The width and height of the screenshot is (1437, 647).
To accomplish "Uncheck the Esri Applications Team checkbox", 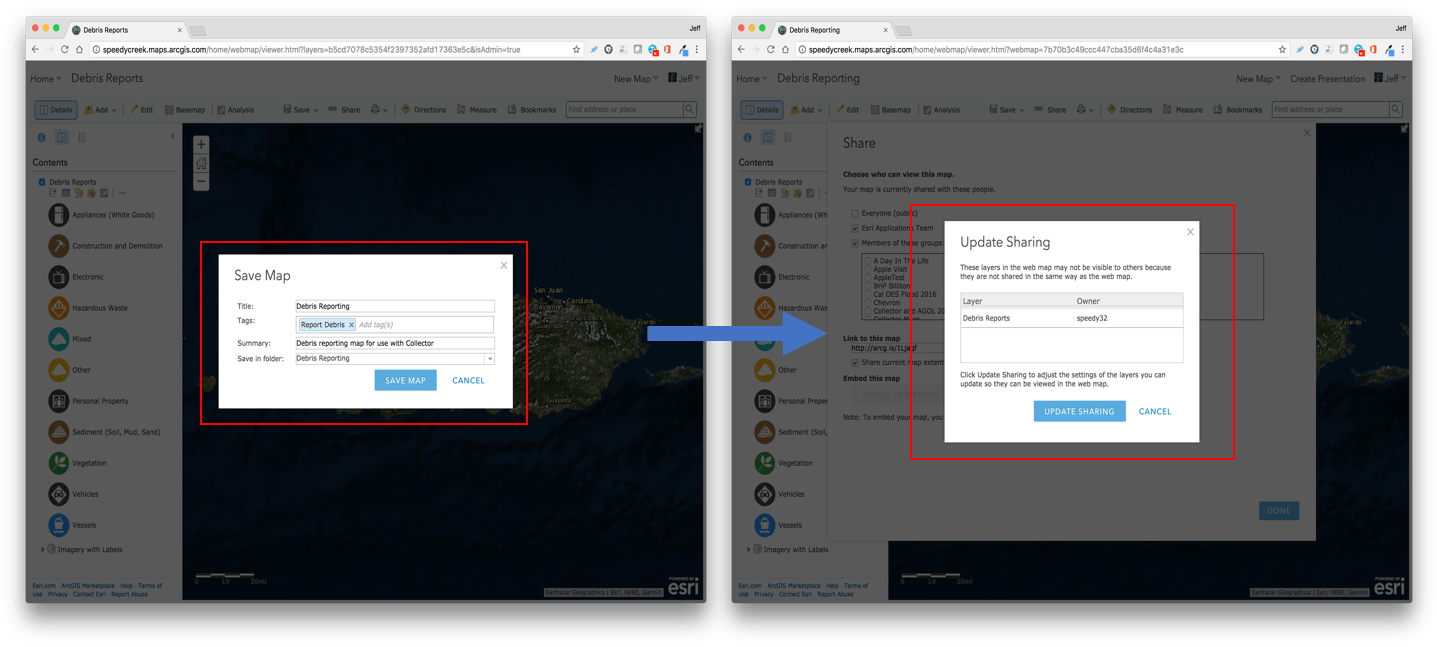I will point(855,228).
